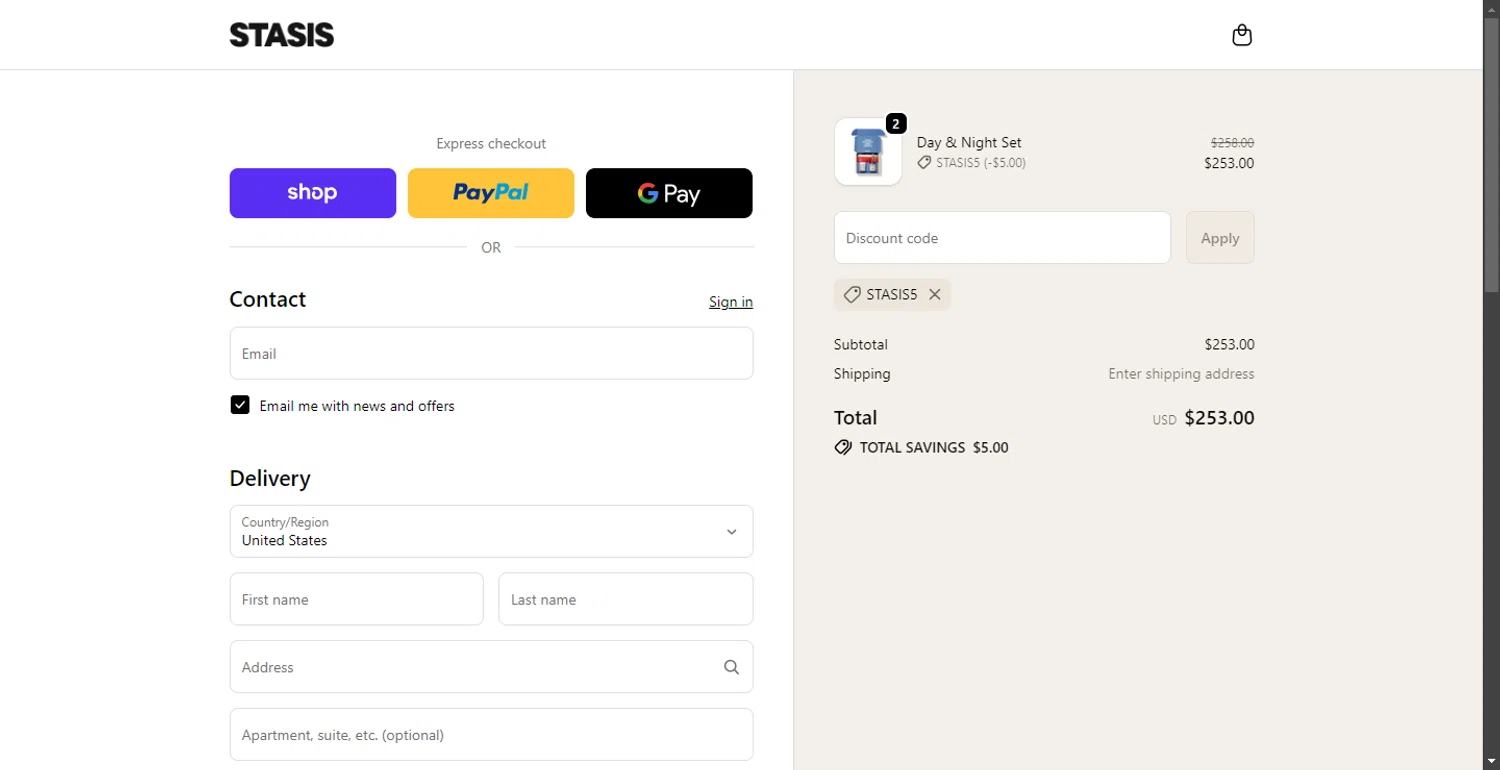
Task: Click the Discount code field
Action: click(1002, 238)
